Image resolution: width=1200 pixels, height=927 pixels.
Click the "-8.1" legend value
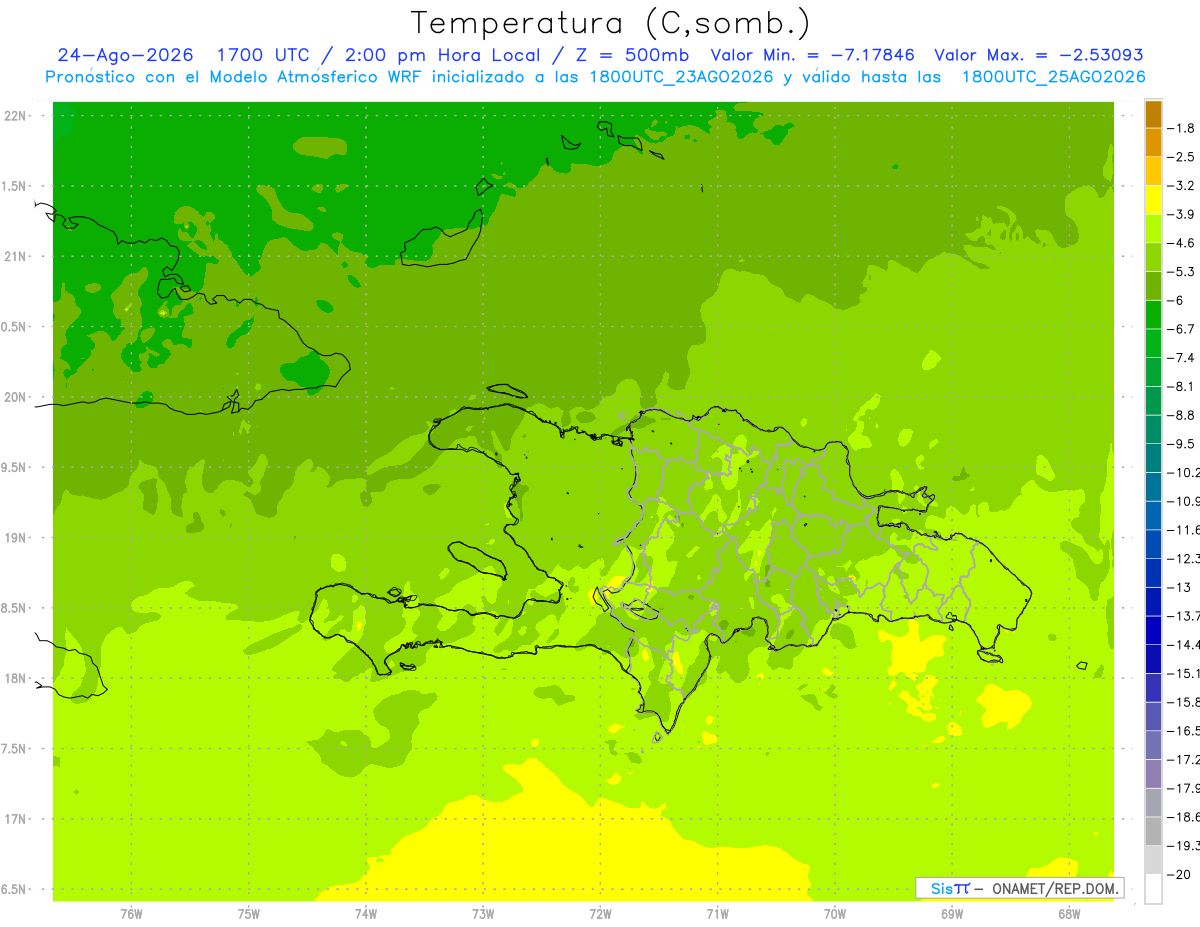coord(1181,386)
